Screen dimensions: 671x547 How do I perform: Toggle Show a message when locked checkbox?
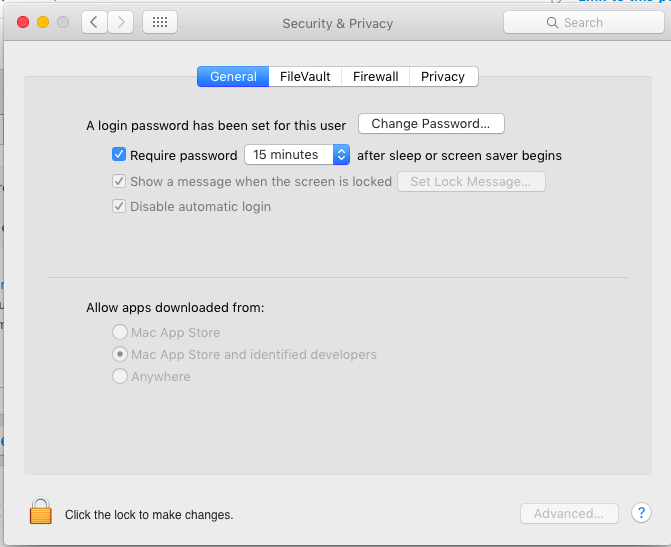(119, 182)
